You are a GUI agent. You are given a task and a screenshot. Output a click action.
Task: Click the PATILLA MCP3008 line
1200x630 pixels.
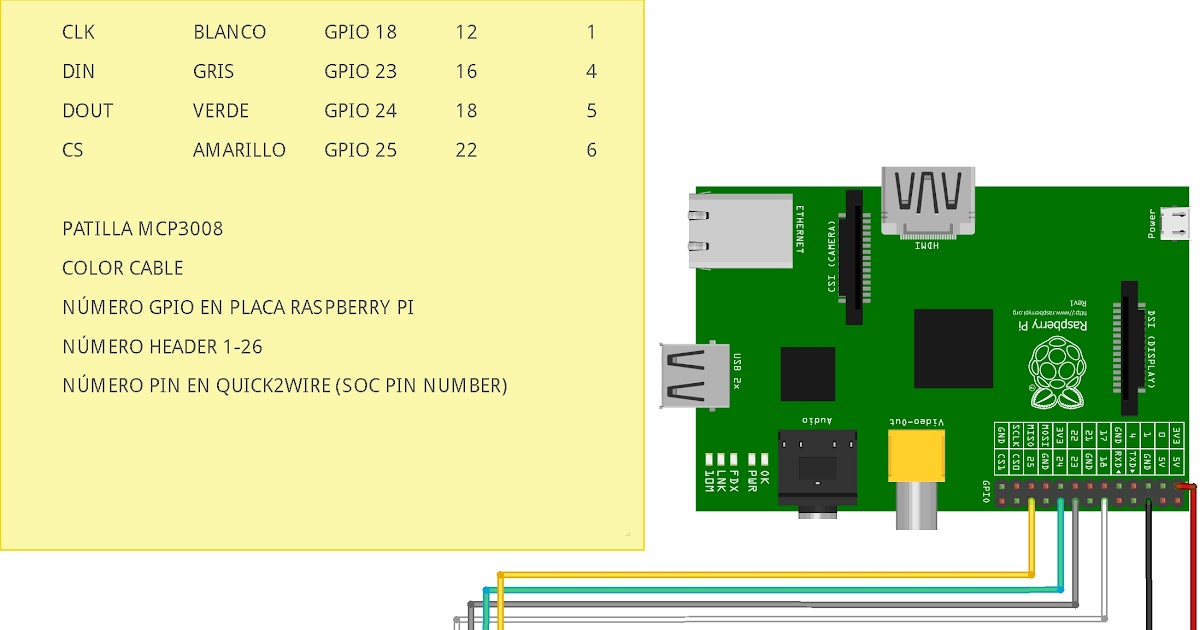pos(142,229)
